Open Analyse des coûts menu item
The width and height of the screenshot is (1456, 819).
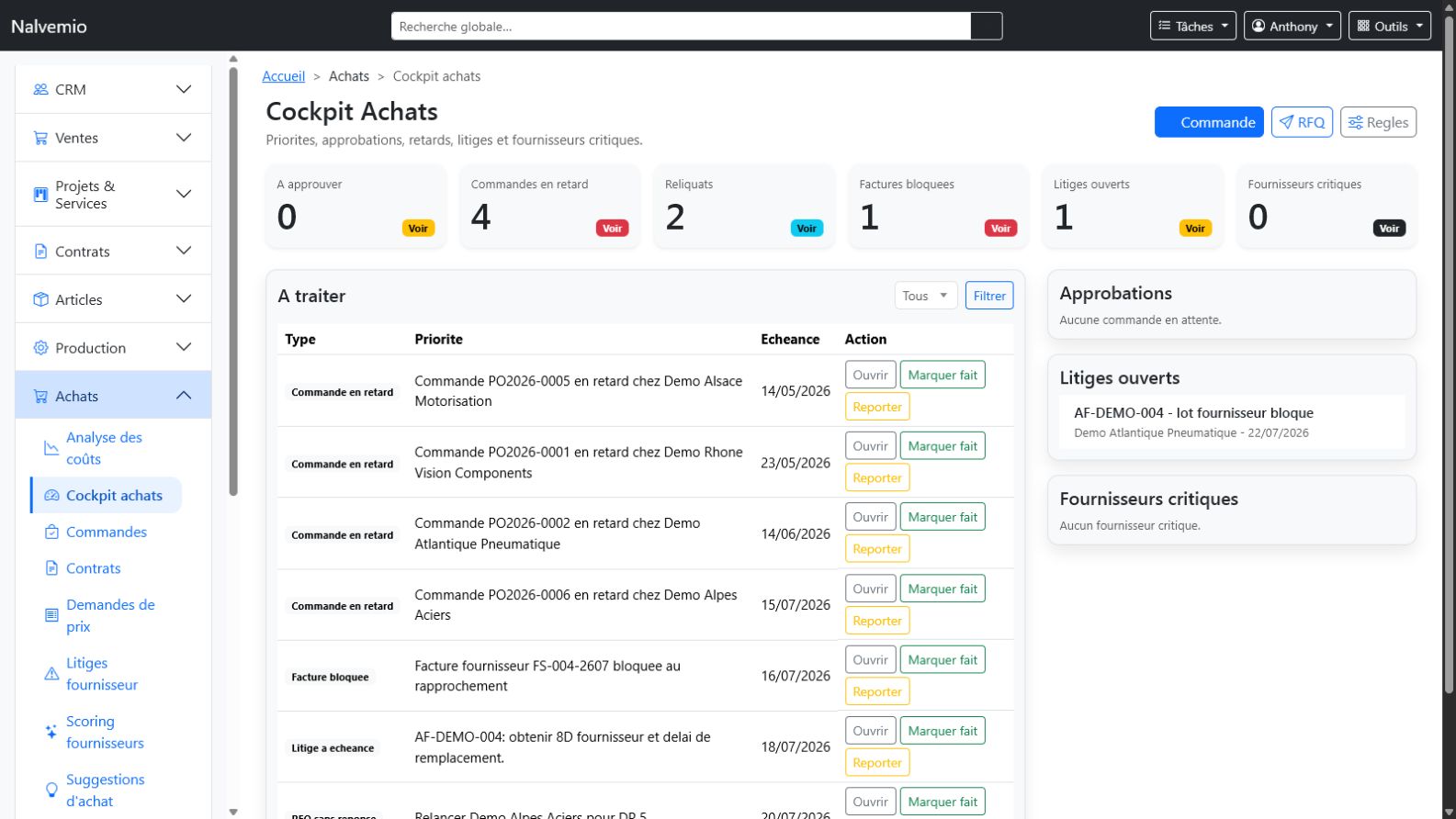pyautogui.click(x=107, y=448)
